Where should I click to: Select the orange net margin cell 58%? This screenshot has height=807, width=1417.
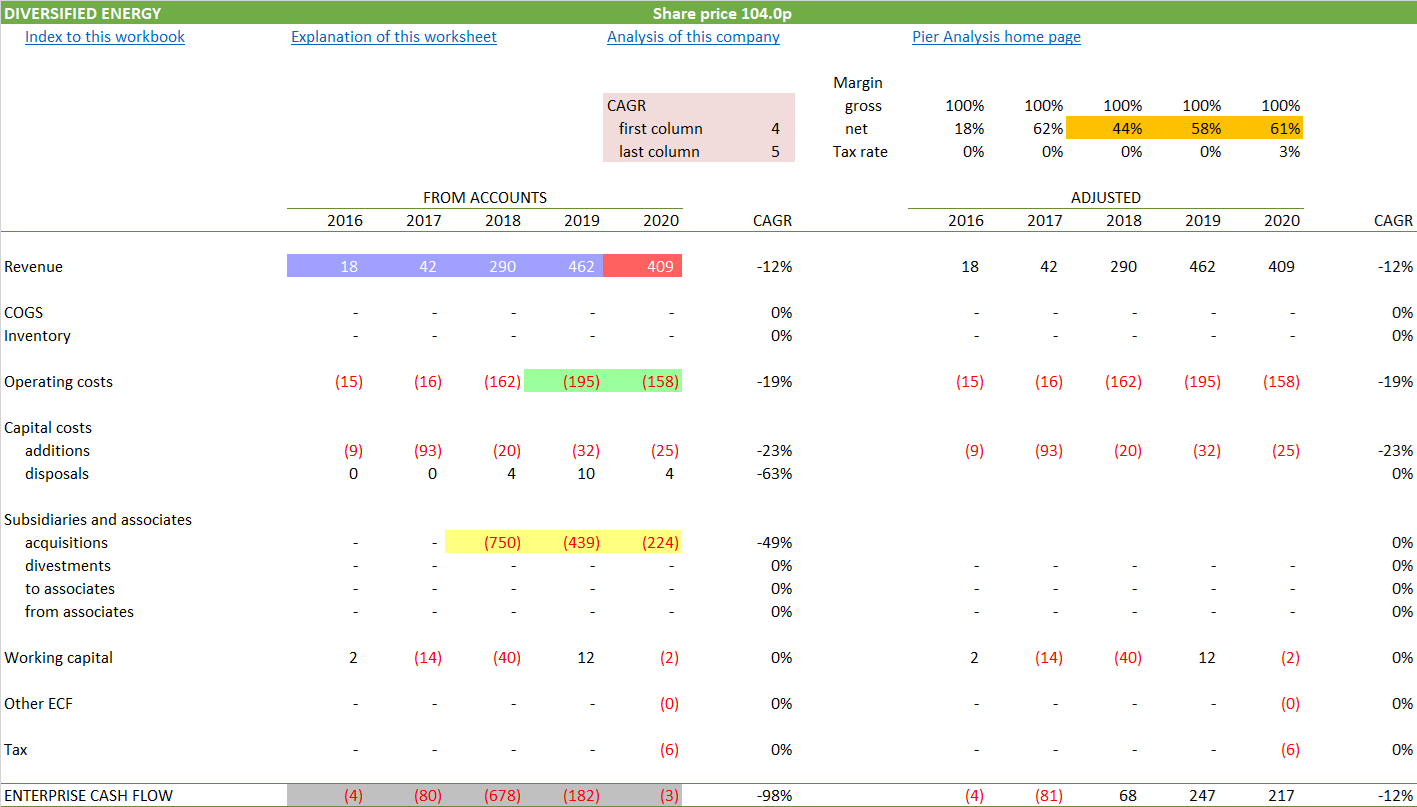tap(1185, 128)
